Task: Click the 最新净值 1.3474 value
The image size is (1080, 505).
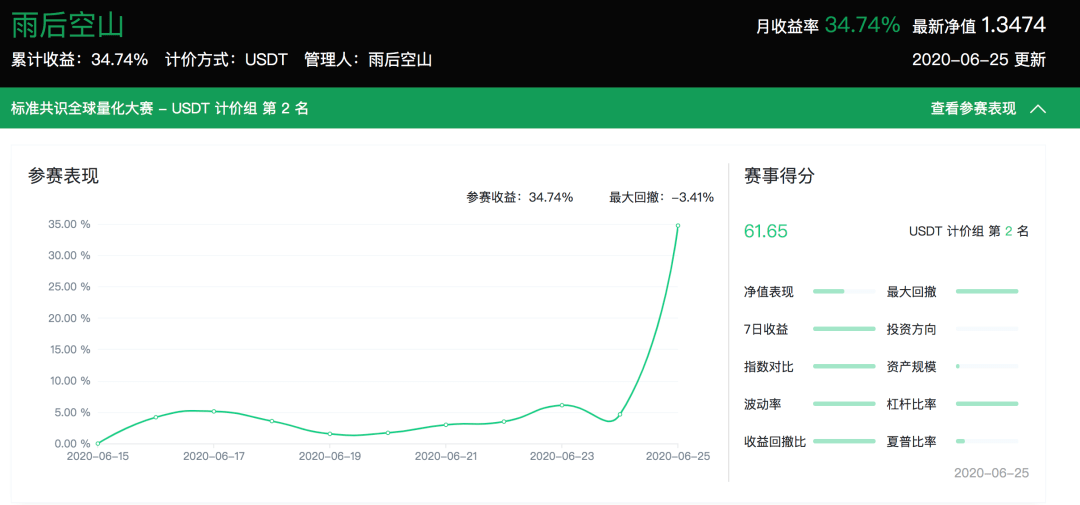Action: pos(1013,25)
